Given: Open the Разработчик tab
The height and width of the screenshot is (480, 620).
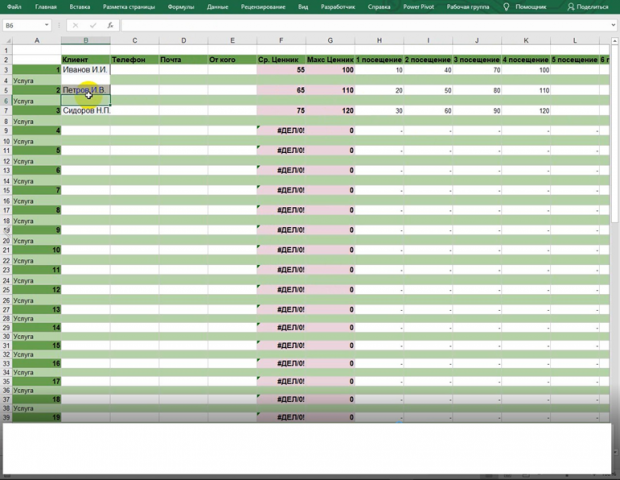Looking at the screenshot, I should coord(338,7).
